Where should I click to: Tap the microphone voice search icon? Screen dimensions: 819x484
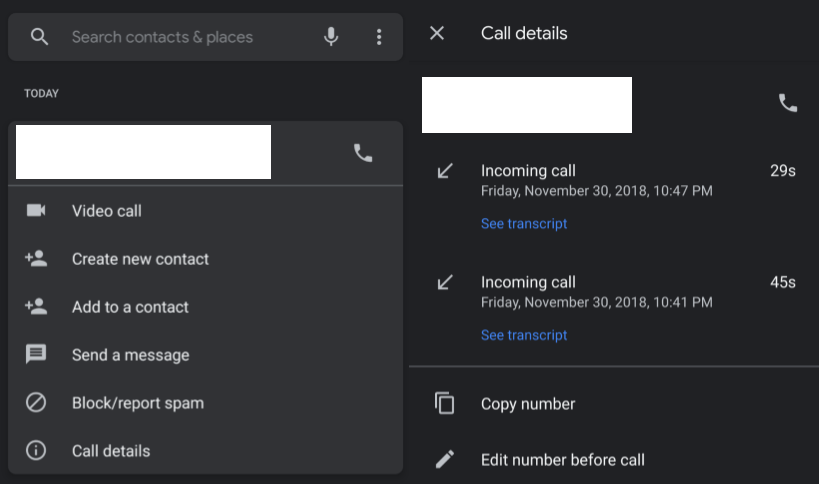click(x=331, y=37)
